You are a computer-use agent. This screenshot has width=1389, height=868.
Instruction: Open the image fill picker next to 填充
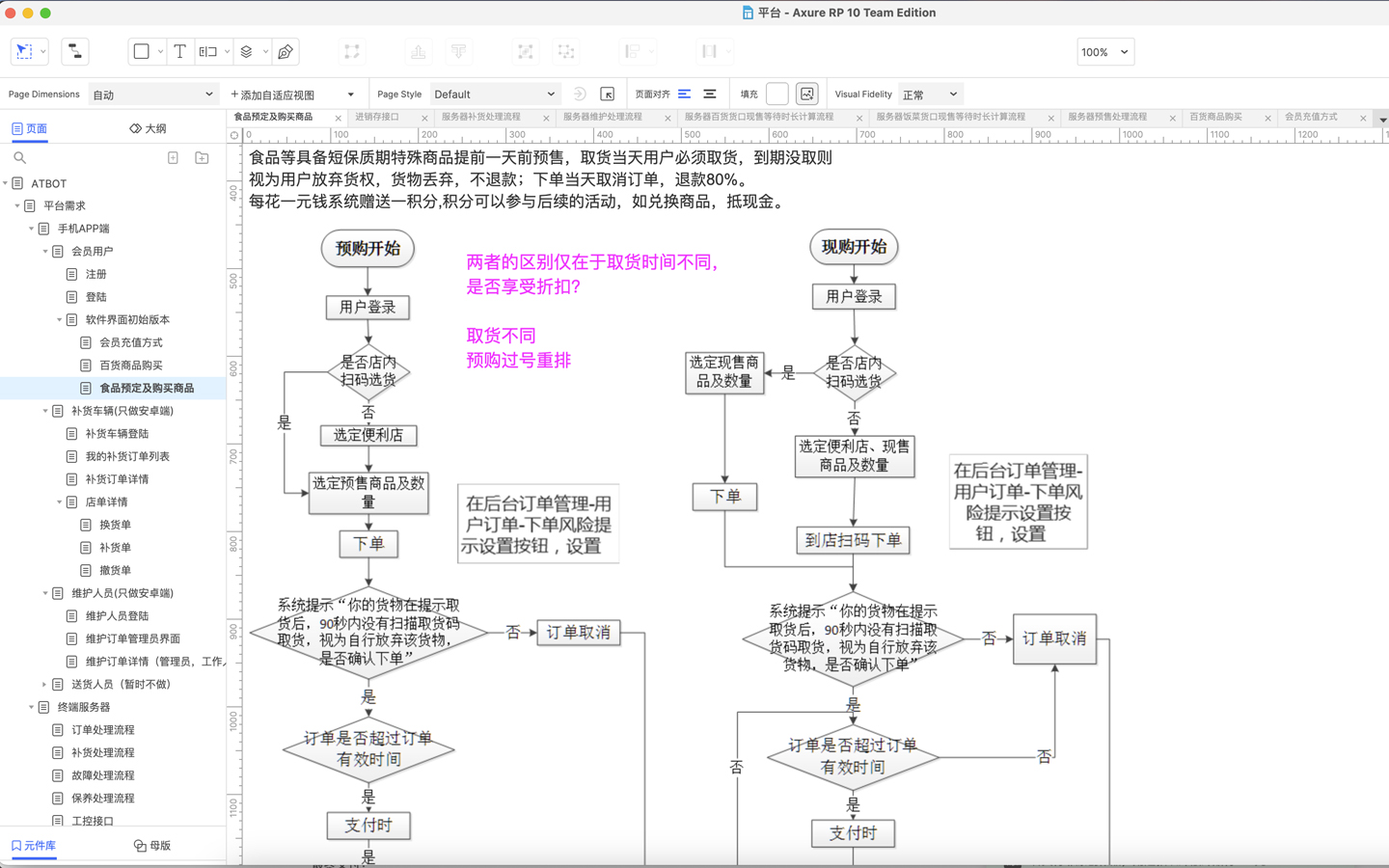point(806,94)
